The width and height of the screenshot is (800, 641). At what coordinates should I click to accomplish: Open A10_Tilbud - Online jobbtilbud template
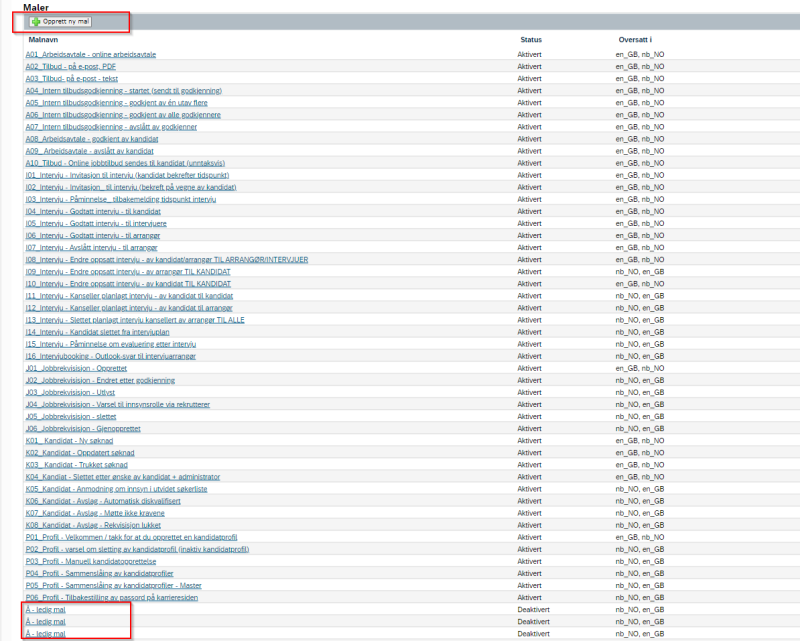pos(126,163)
